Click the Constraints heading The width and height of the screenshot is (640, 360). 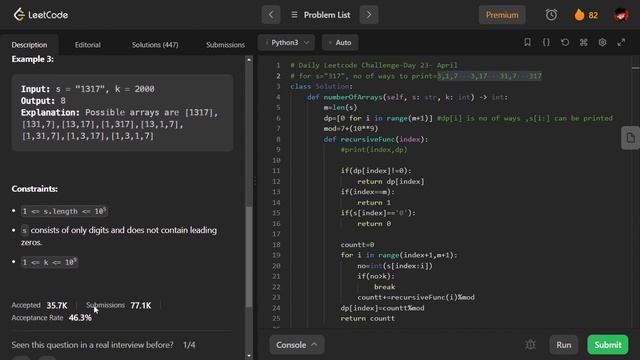[x=35, y=189]
